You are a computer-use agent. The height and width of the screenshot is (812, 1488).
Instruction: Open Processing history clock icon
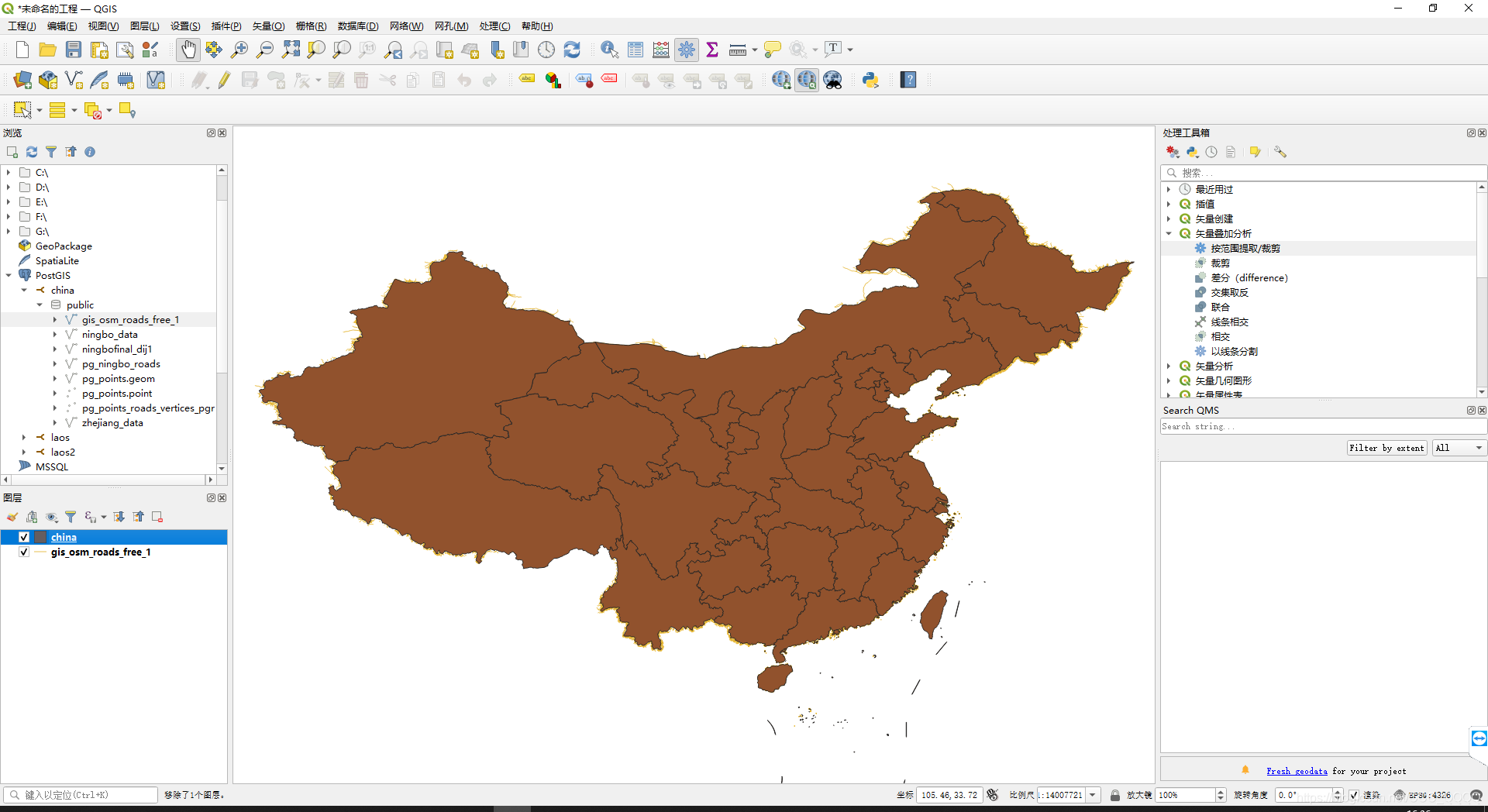point(1211,152)
